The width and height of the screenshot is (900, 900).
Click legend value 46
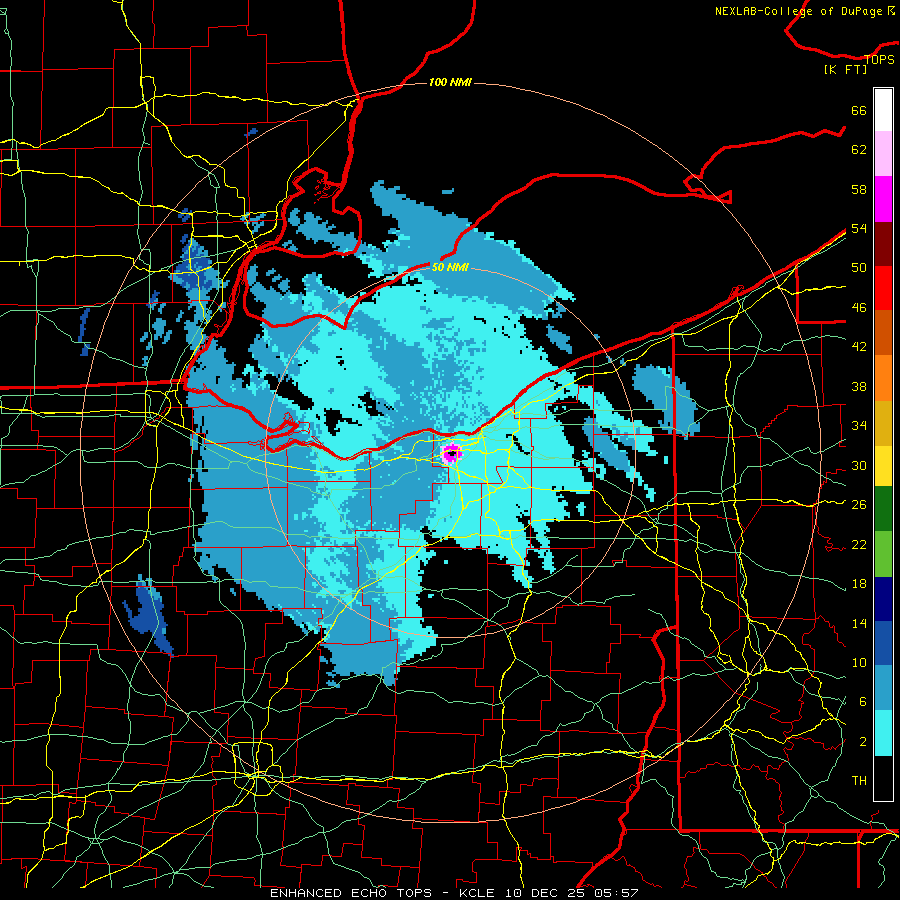point(859,308)
